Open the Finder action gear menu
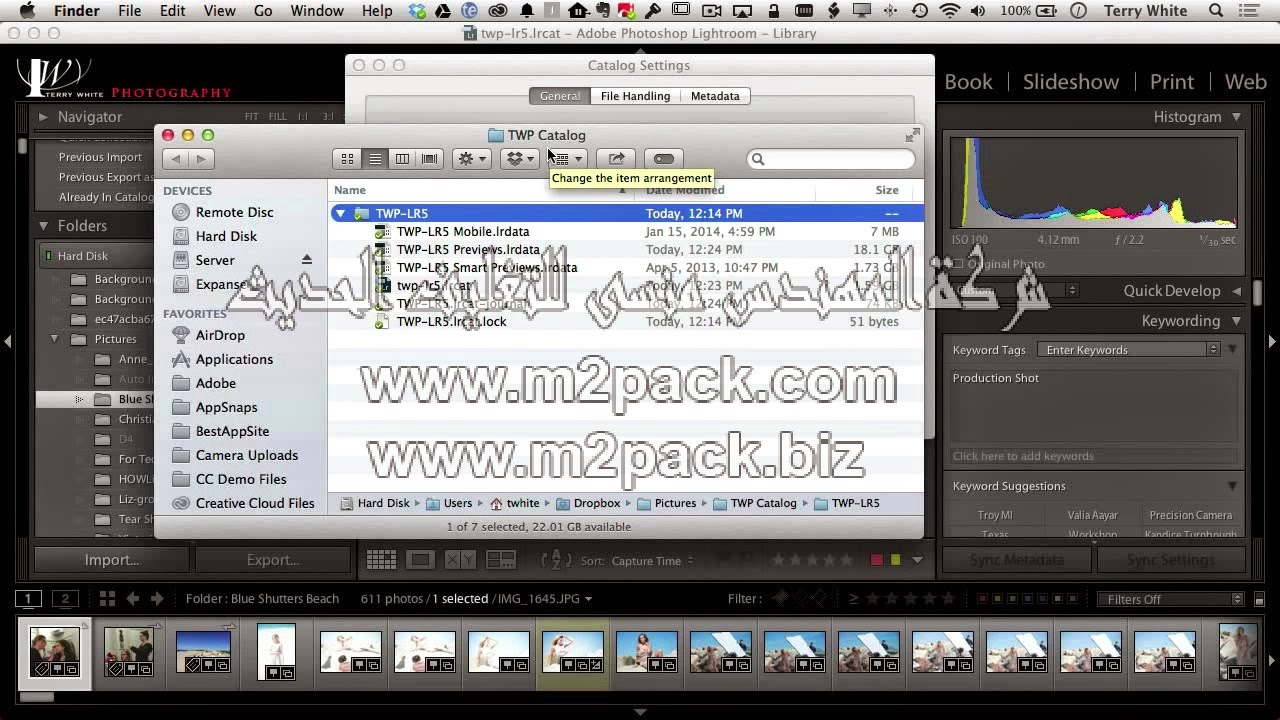Viewport: 1280px width, 720px height. [471, 159]
